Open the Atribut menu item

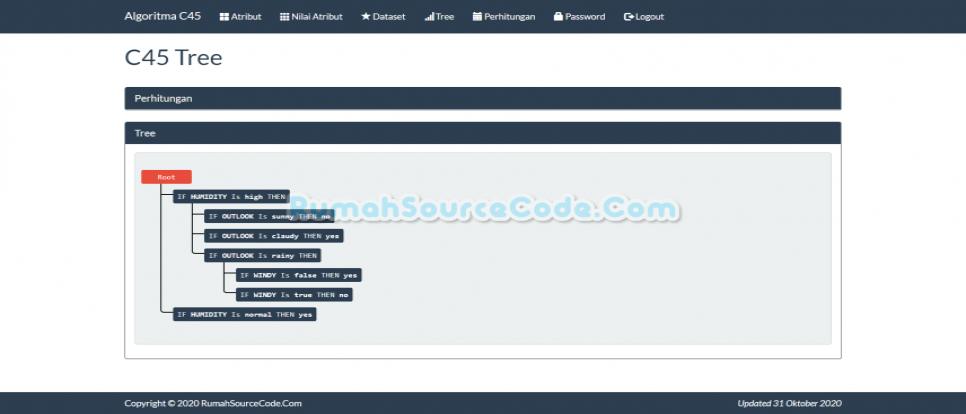tap(240, 17)
